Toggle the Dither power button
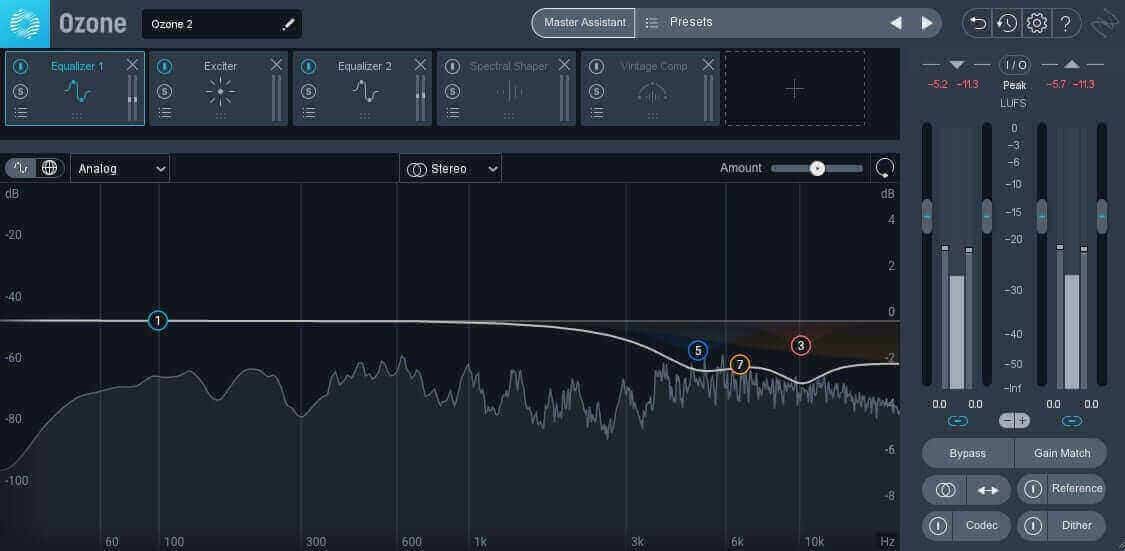Image resolution: width=1125 pixels, height=551 pixels. point(1032,526)
